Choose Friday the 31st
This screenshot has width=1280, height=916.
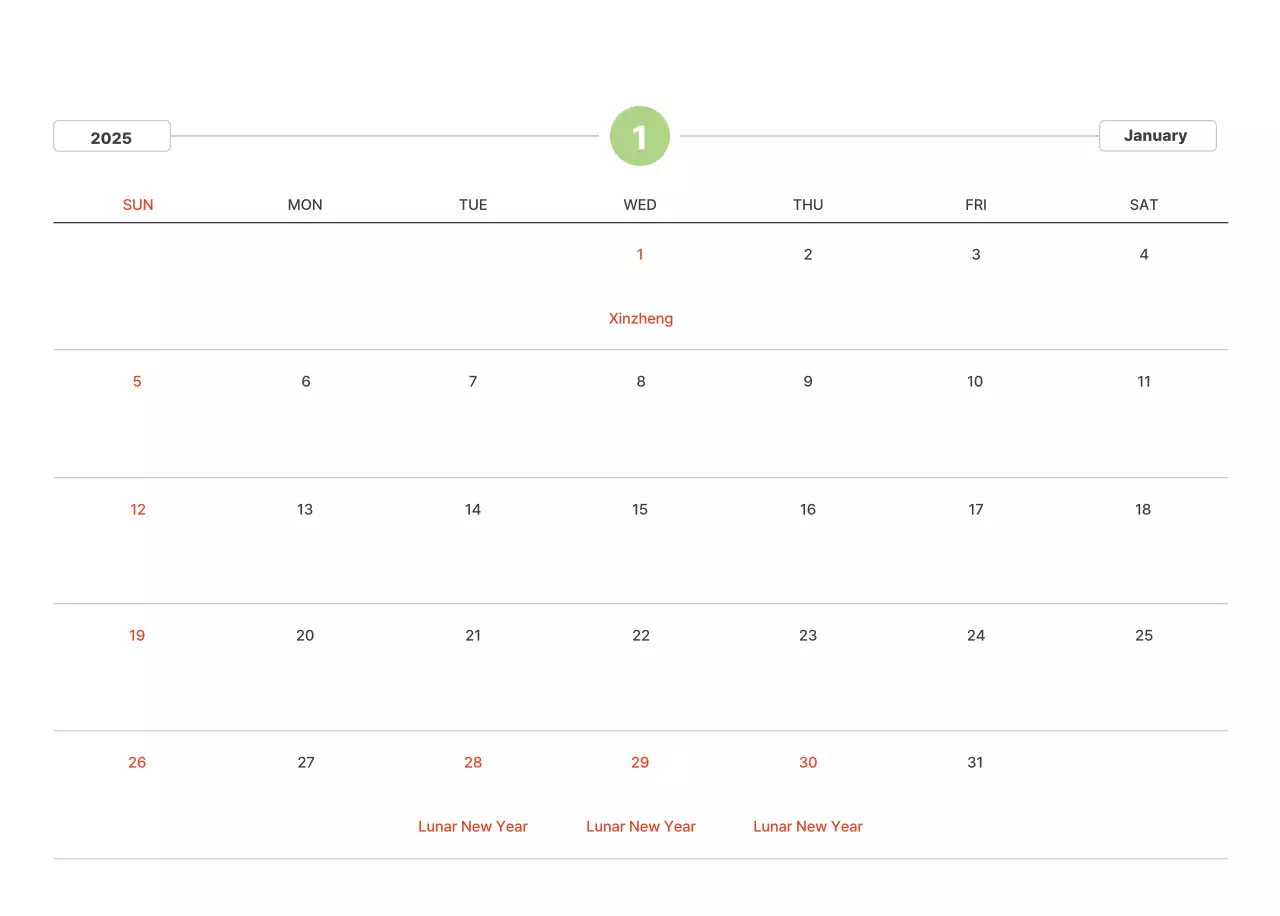[975, 763]
